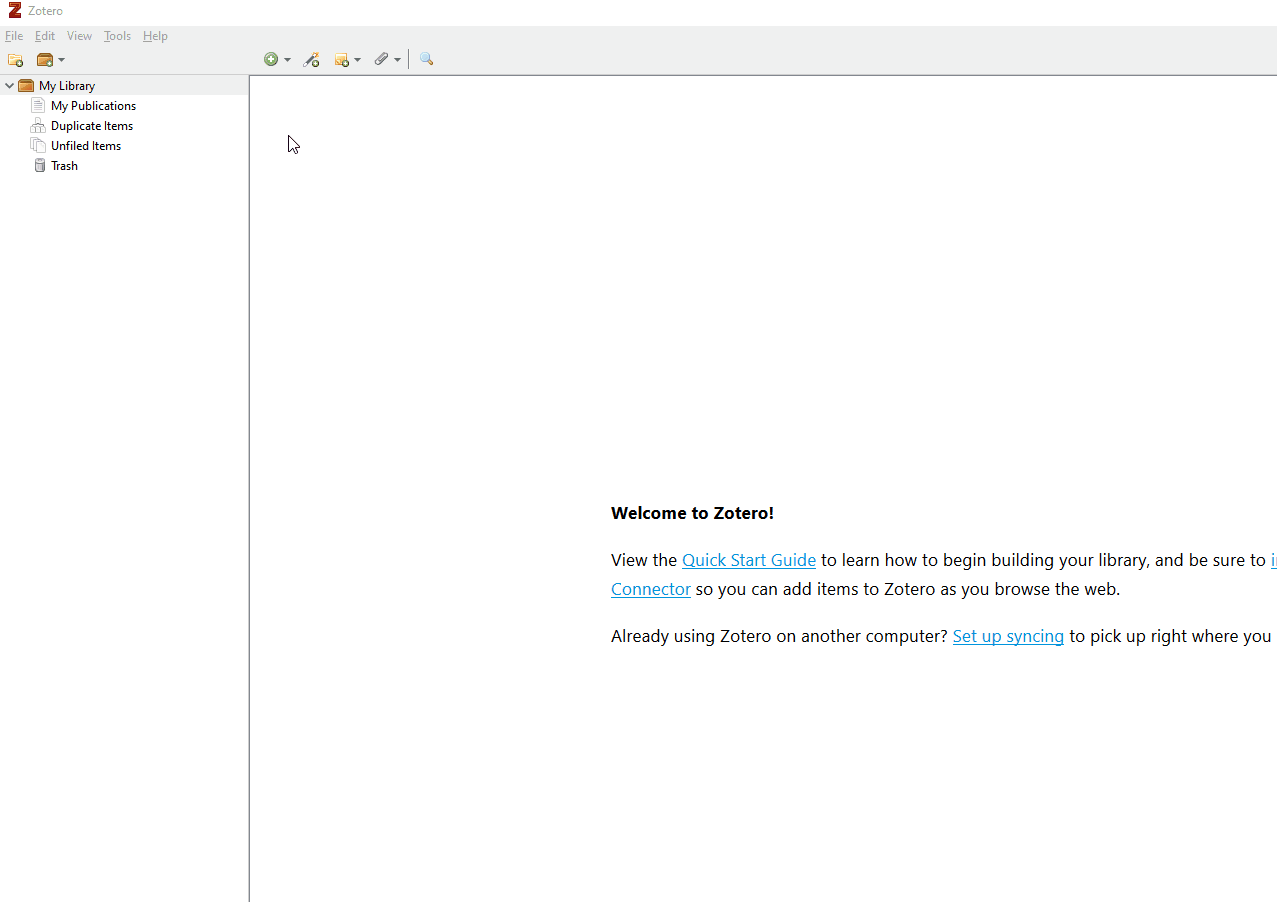The width and height of the screenshot is (1277, 902).
Task: Open the Help menu
Action: coord(155,36)
